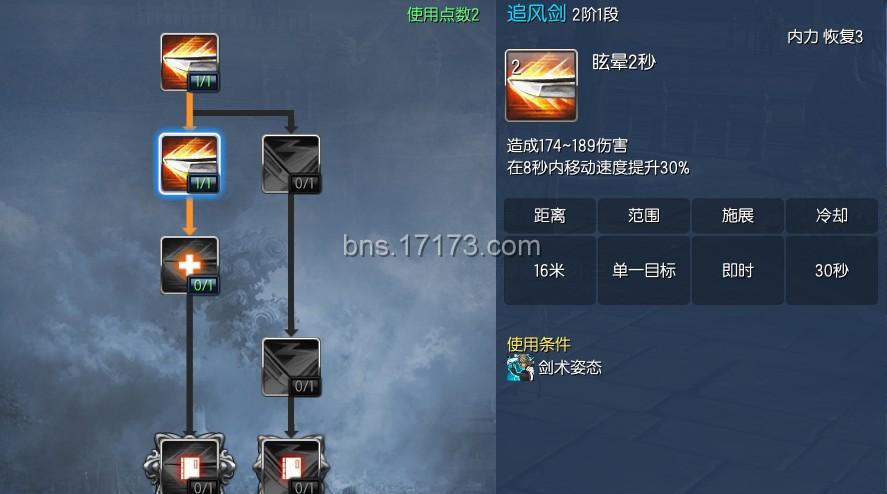Click the large 追风剑 skill preview icon
The image size is (887, 494).
tap(541, 85)
